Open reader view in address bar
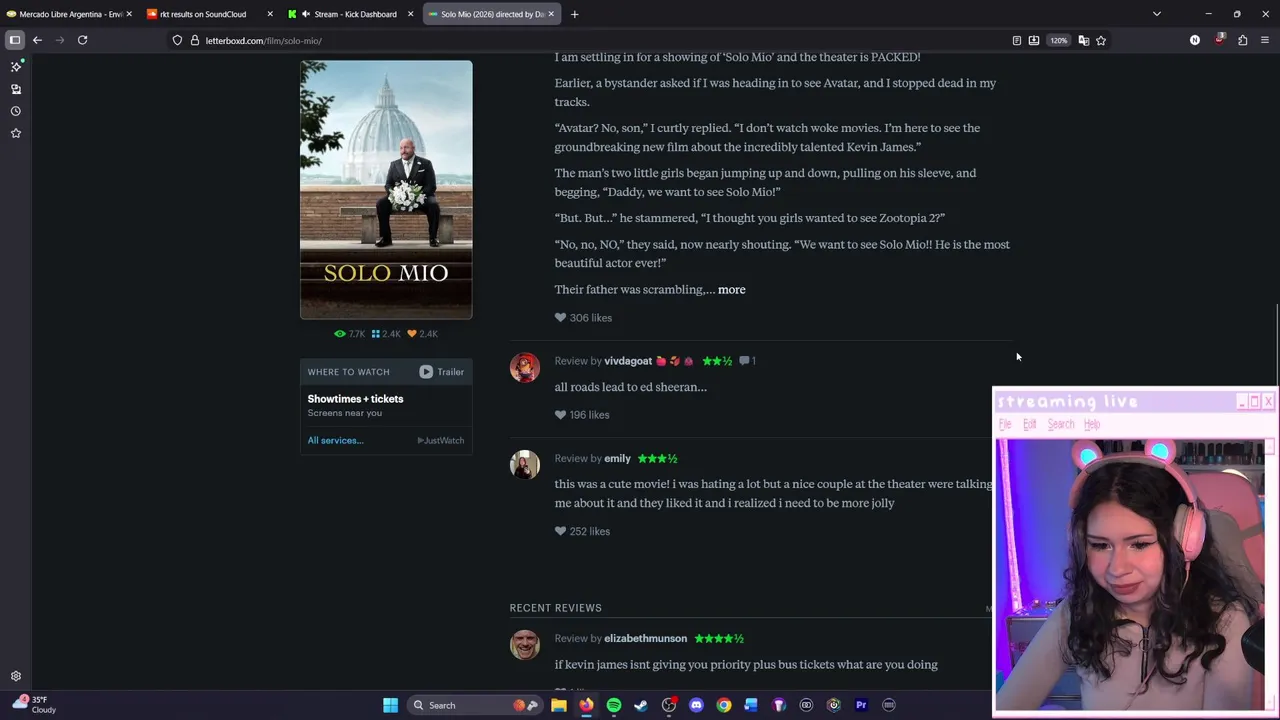1280x720 pixels. tap(1016, 40)
